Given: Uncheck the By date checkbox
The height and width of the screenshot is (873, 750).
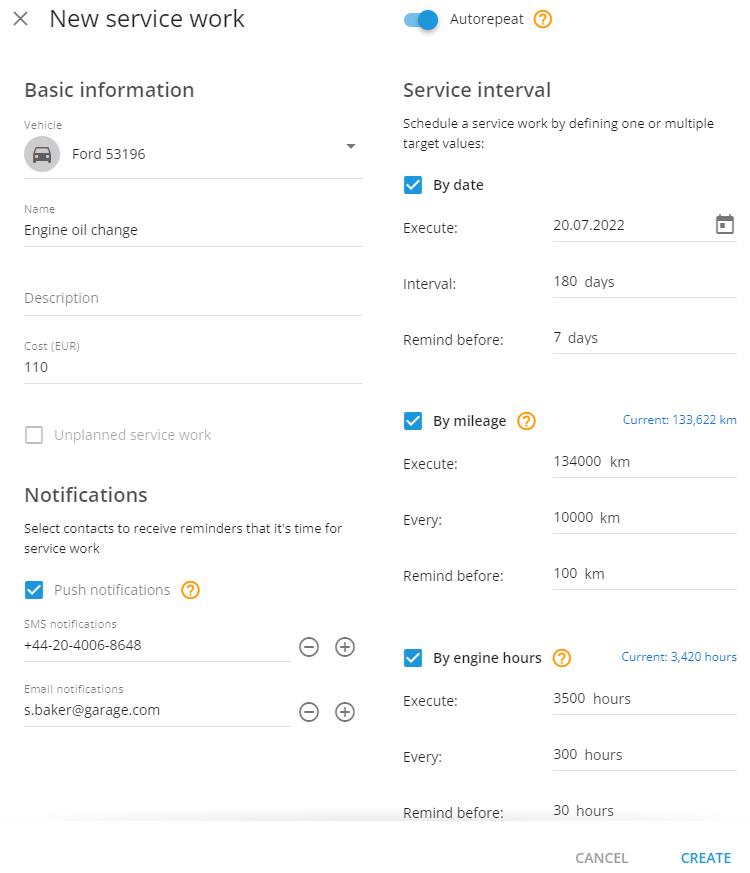Looking at the screenshot, I should [413, 185].
